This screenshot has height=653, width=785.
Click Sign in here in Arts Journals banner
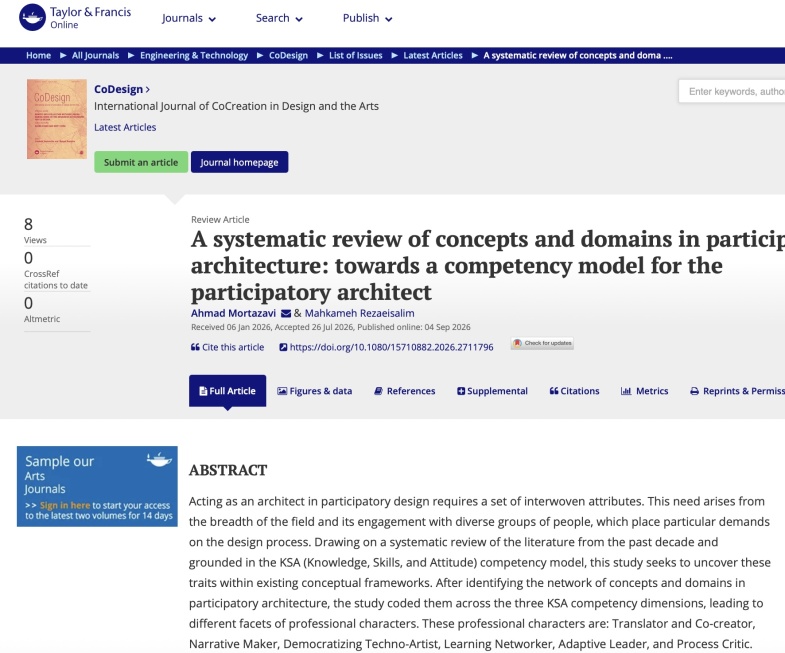click(x=65, y=505)
